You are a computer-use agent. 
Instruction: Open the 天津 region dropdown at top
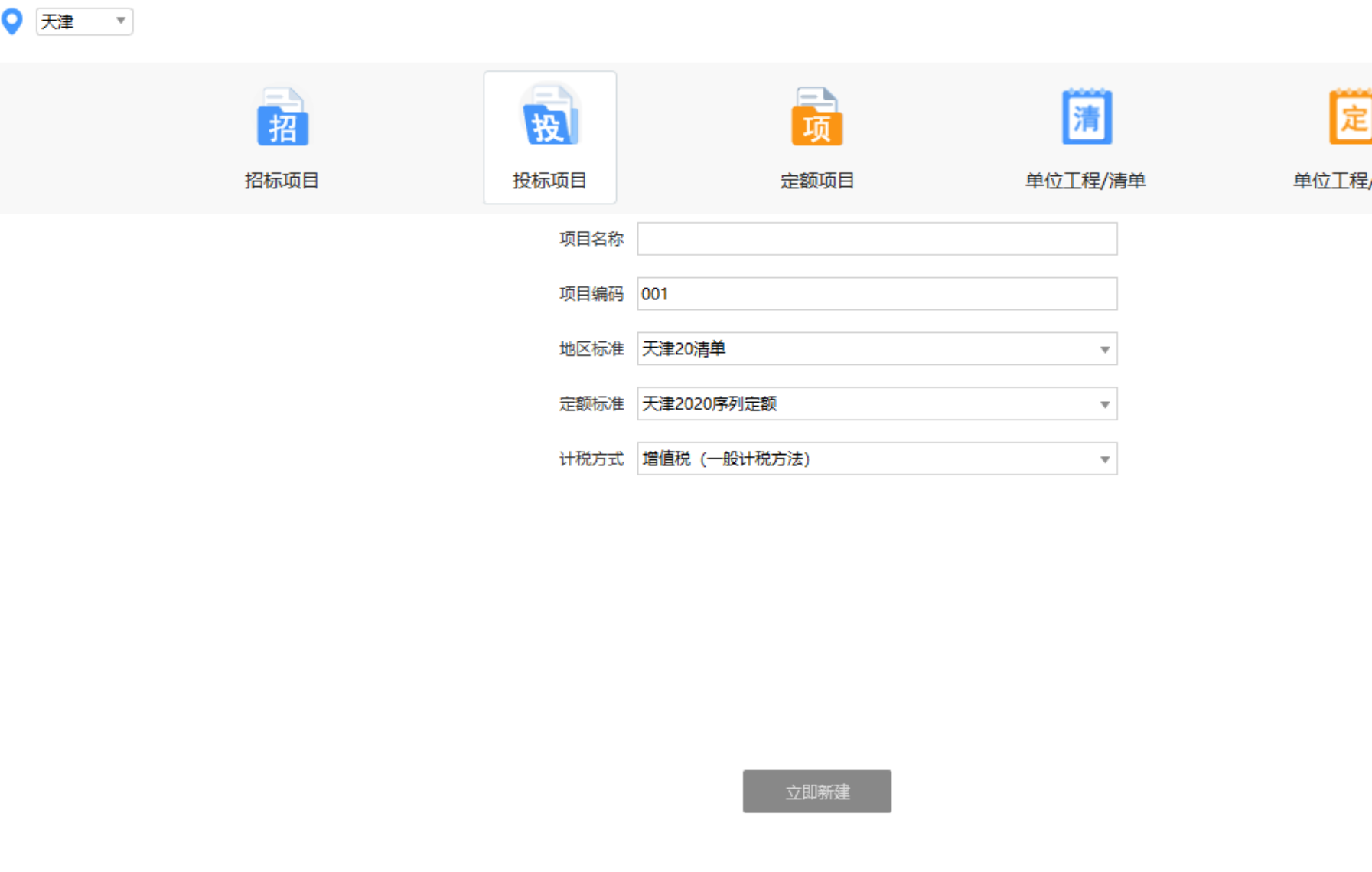click(84, 21)
